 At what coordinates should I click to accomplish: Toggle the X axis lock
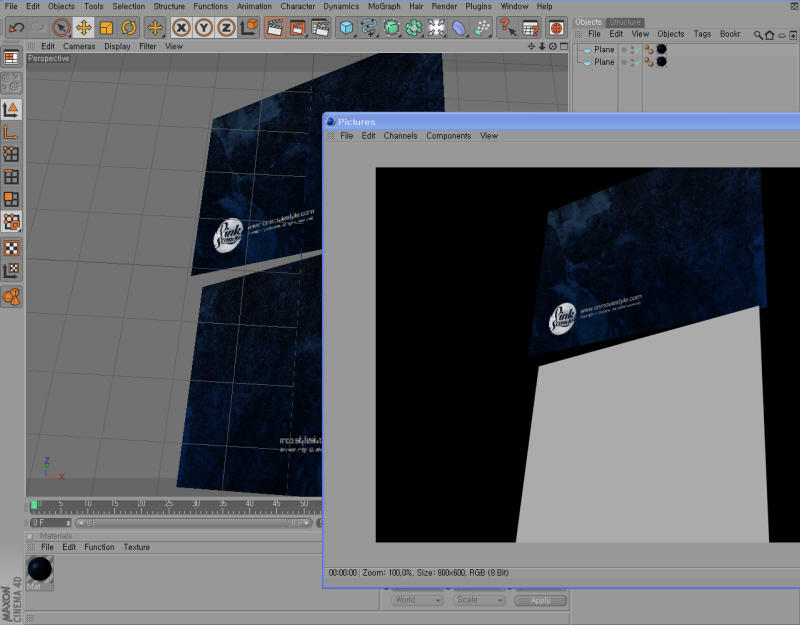point(181,27)
